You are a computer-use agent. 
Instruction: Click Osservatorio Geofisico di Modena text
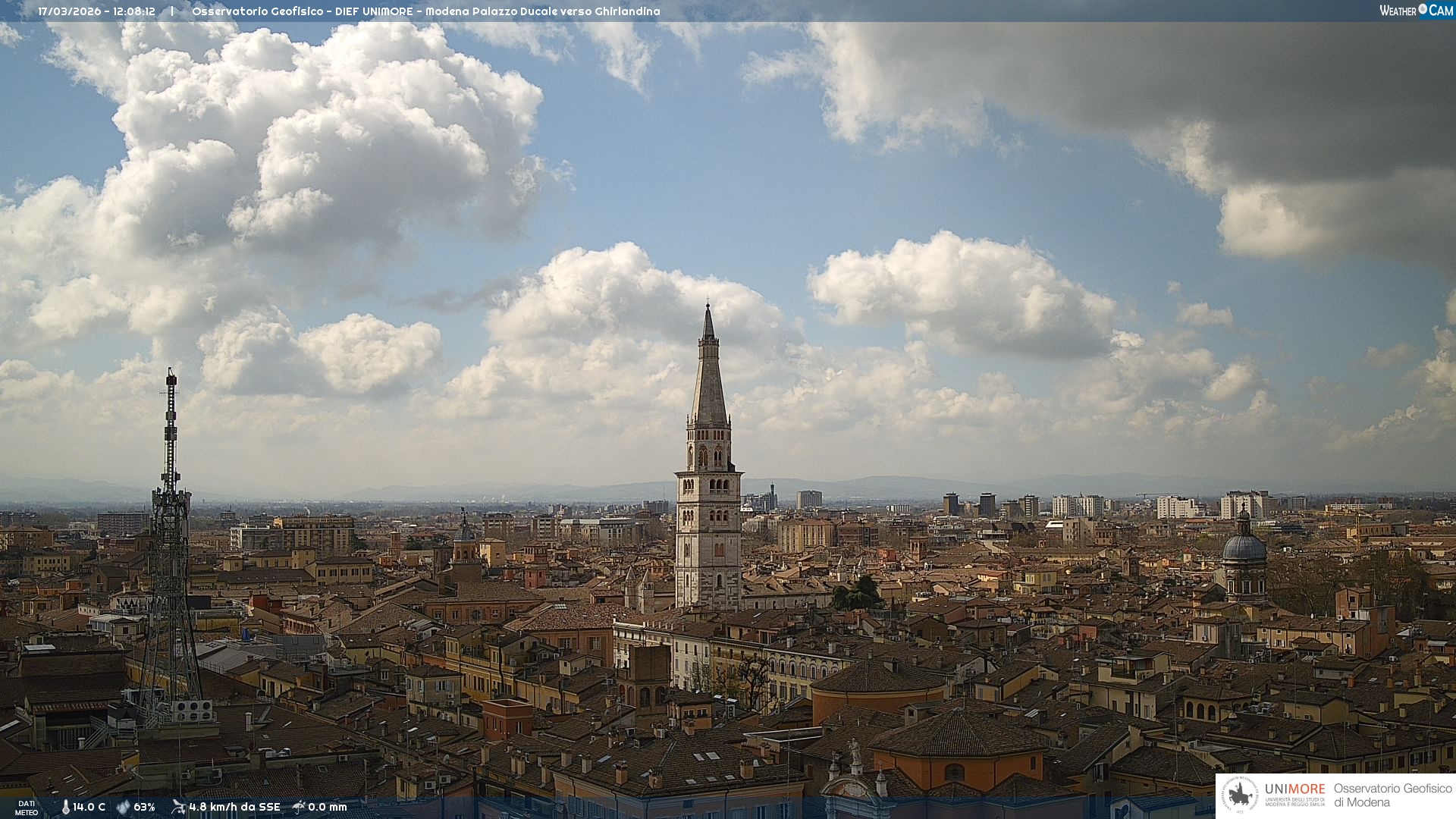pos(1392,795)
